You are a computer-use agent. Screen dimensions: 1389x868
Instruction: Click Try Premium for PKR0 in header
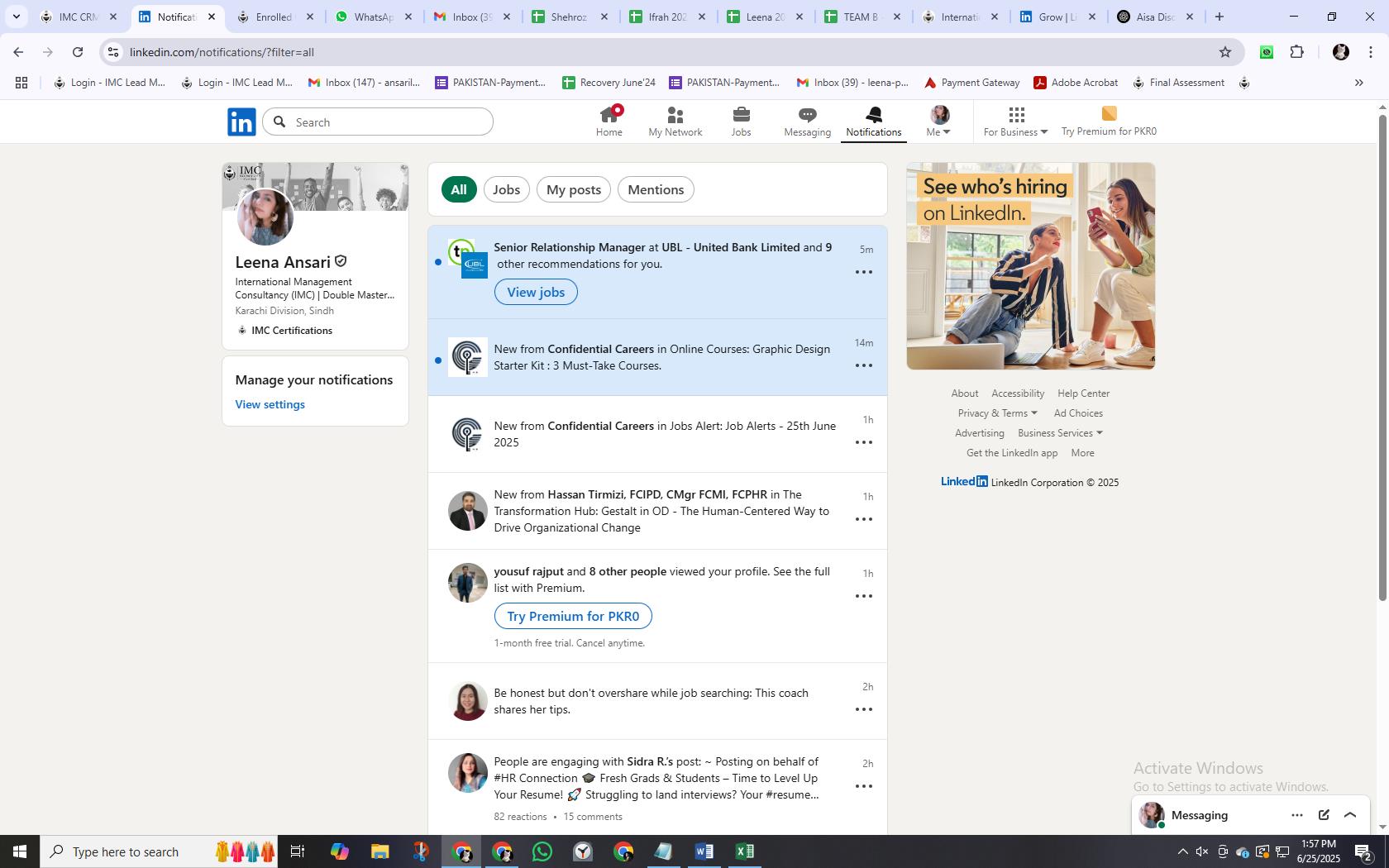coord(1109,122)
